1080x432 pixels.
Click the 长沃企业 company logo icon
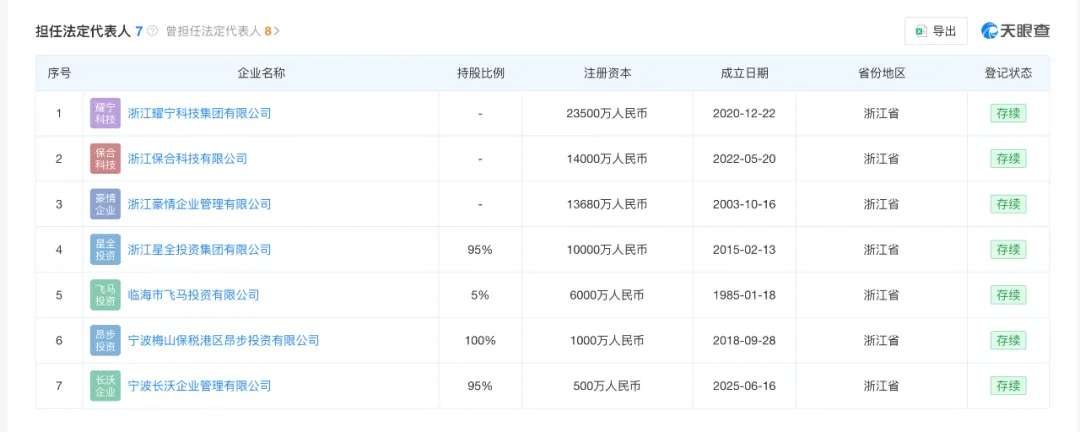click(105, 386)
